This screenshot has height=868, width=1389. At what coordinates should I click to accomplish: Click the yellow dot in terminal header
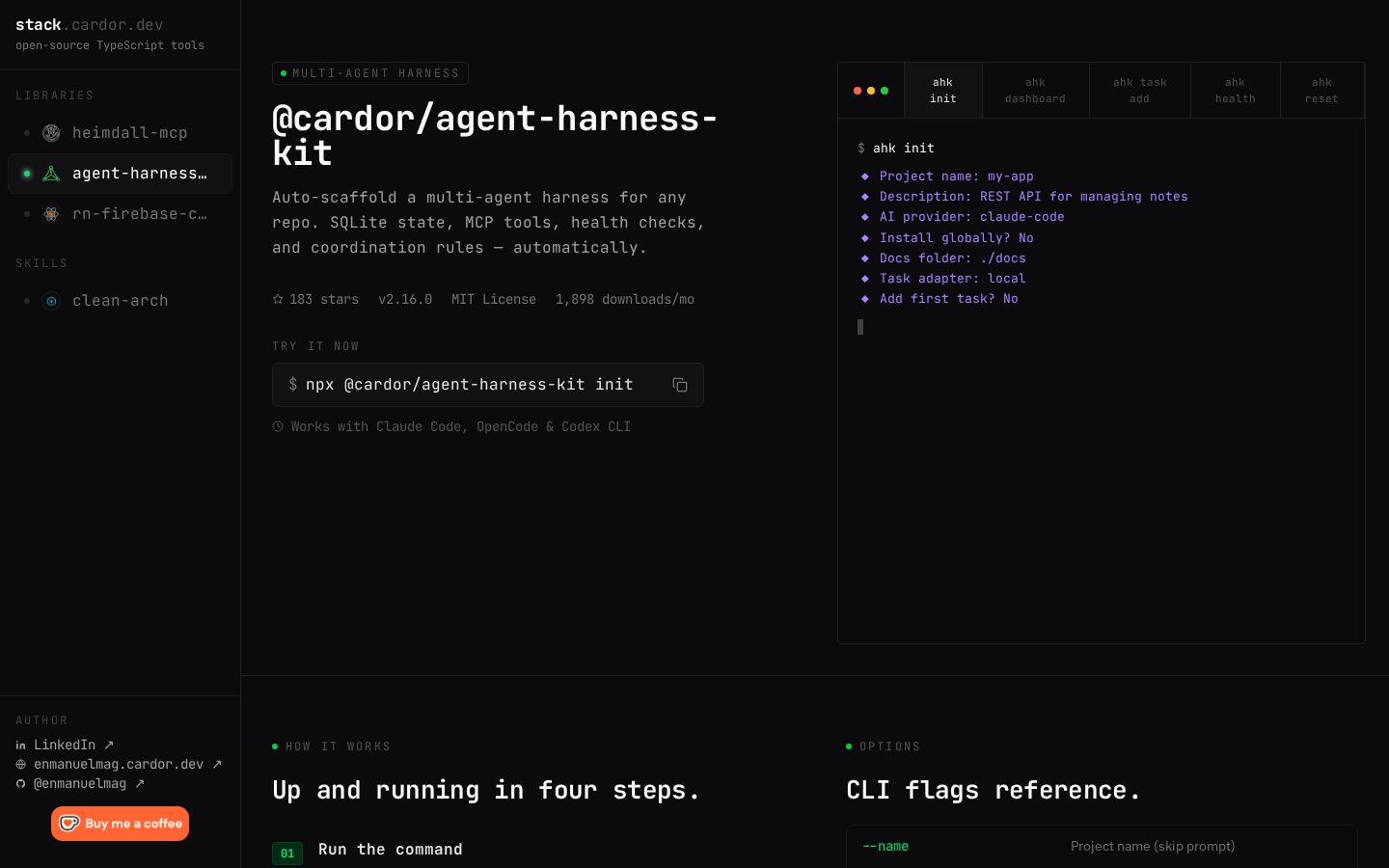tap(871, 91)
